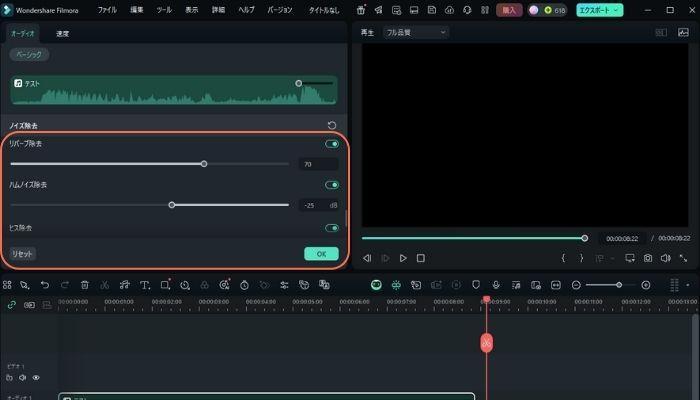The height and width of the screenshot is (400, 700).
Task: Toggle the リバーブ除去 switch
Action: coord(331,144)
